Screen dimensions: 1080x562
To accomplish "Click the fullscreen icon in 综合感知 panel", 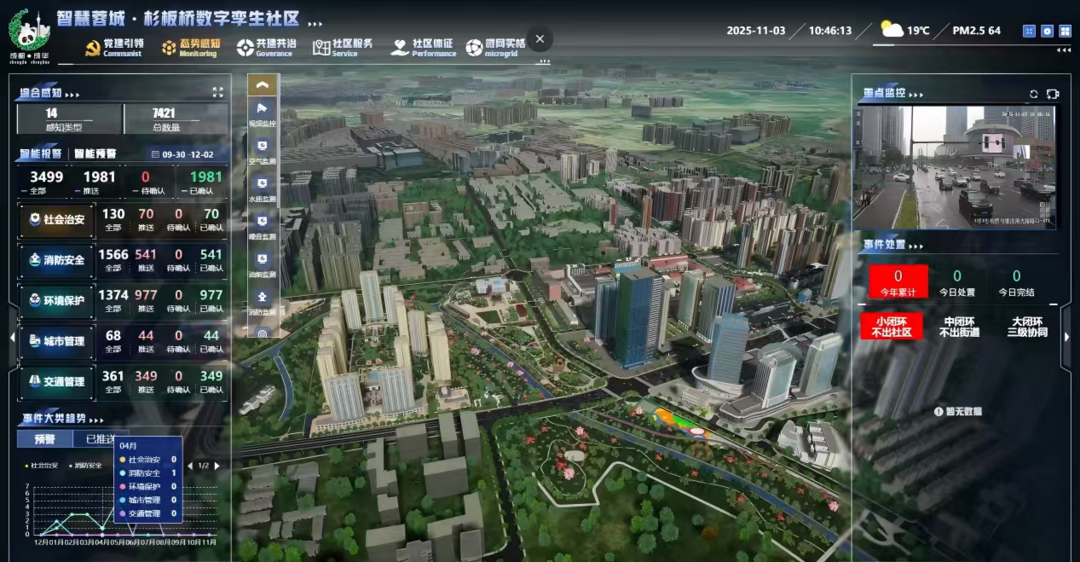I will [218, 92].
